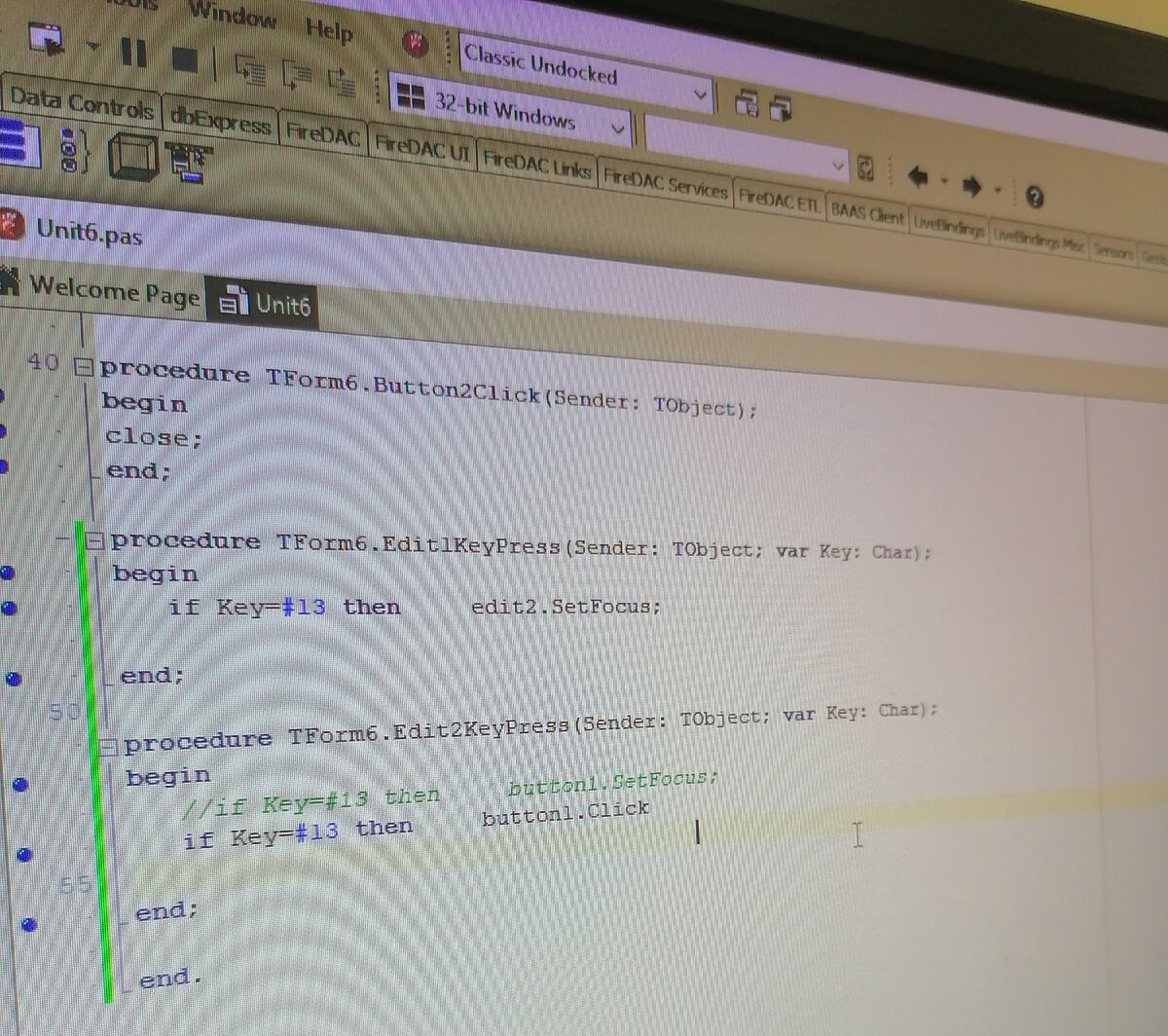This screenshot has width=1168, height=1036.
Task: Click the Run Until Return icon
Action: pos(341,82)
